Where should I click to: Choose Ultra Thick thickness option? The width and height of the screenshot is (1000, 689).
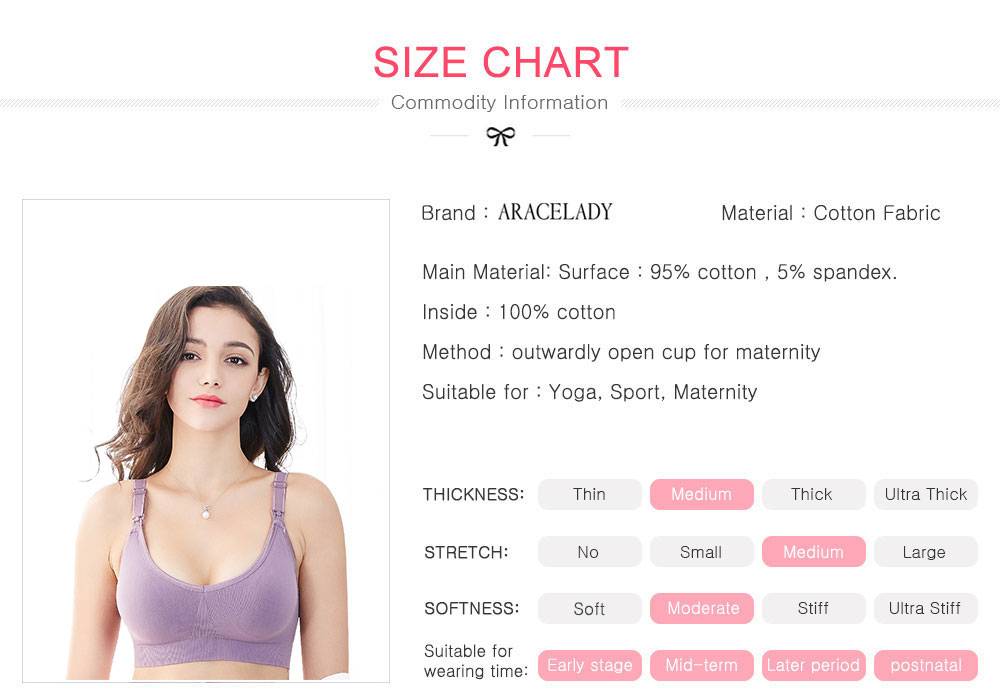925,494
